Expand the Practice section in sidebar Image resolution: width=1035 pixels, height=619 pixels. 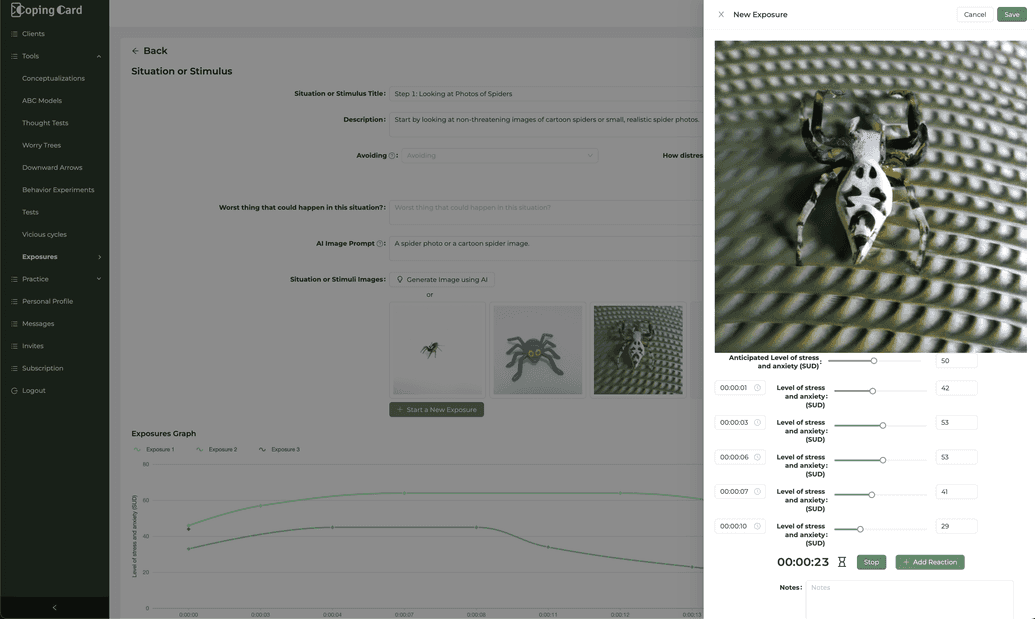point(99,279)
